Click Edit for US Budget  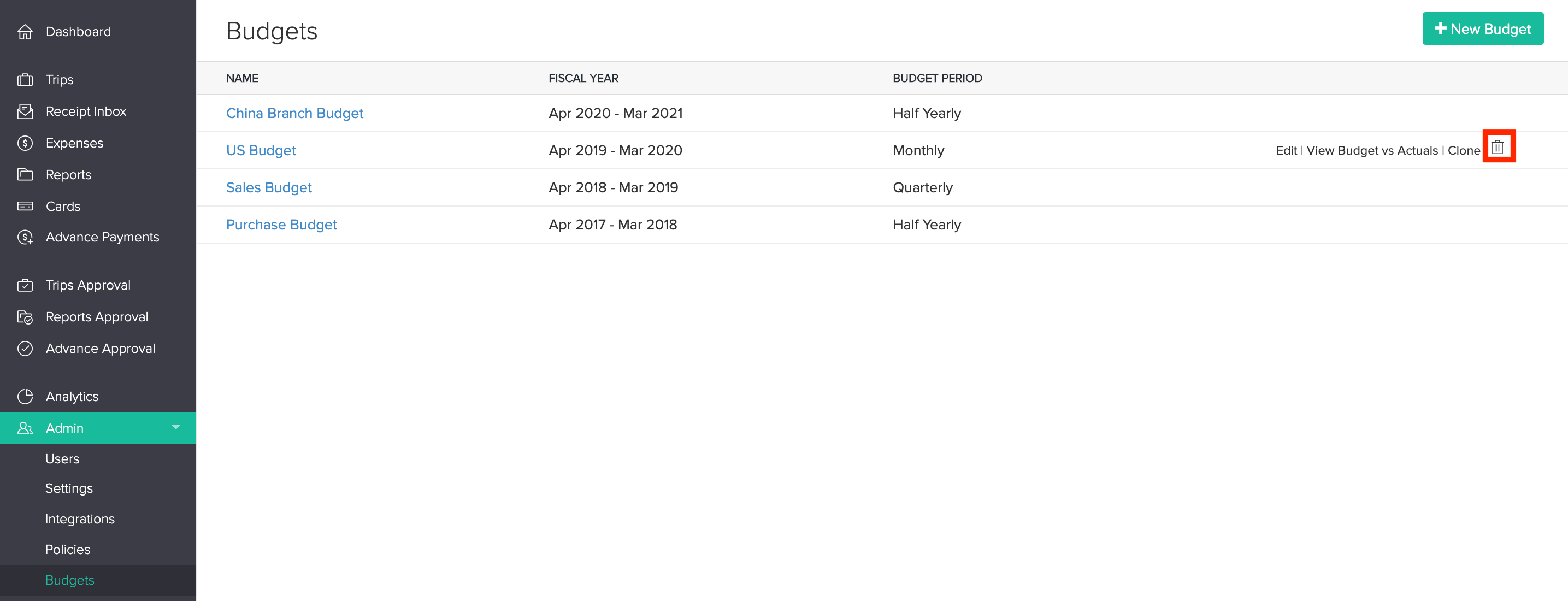[1286, 150]
